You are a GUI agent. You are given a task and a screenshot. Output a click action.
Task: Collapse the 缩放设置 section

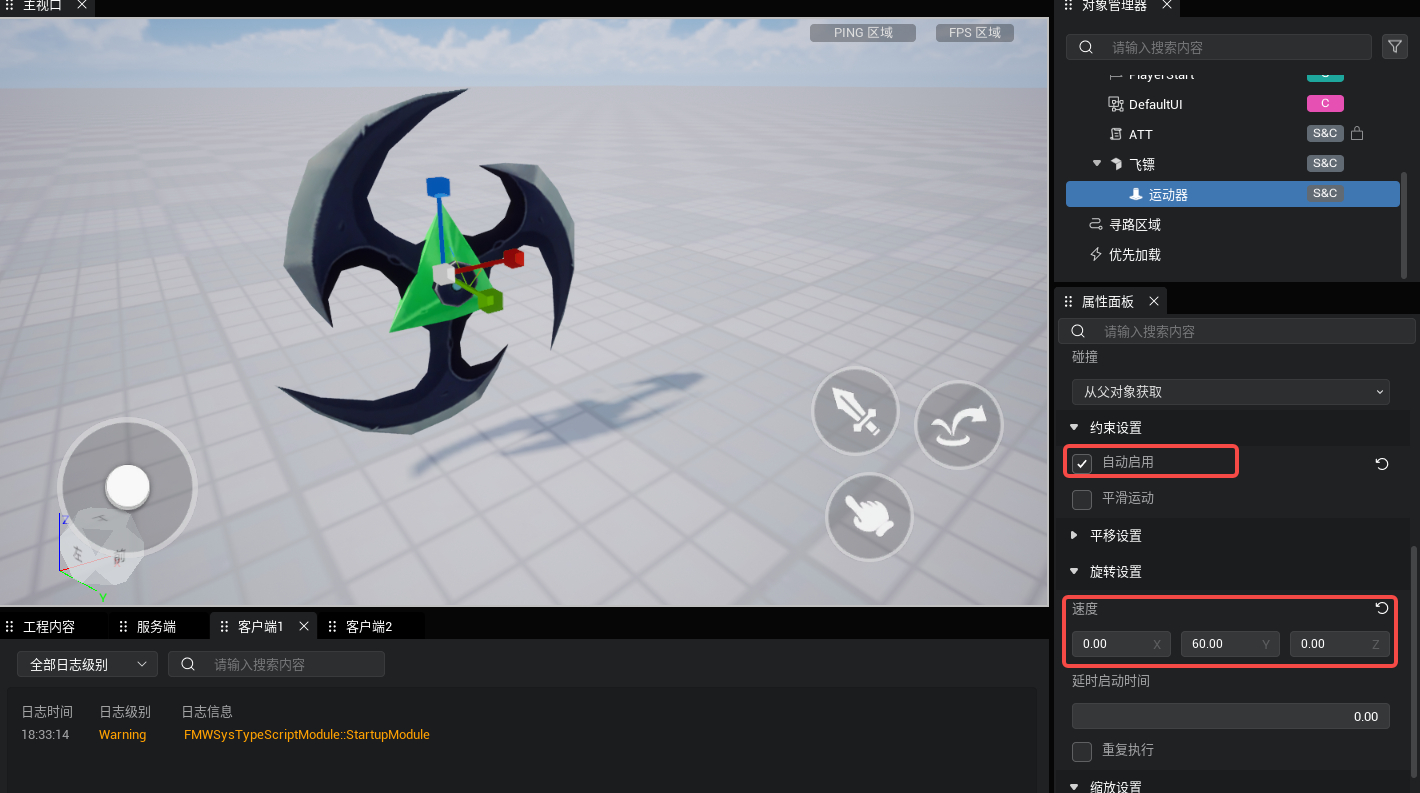click(x=1074, y=787)
